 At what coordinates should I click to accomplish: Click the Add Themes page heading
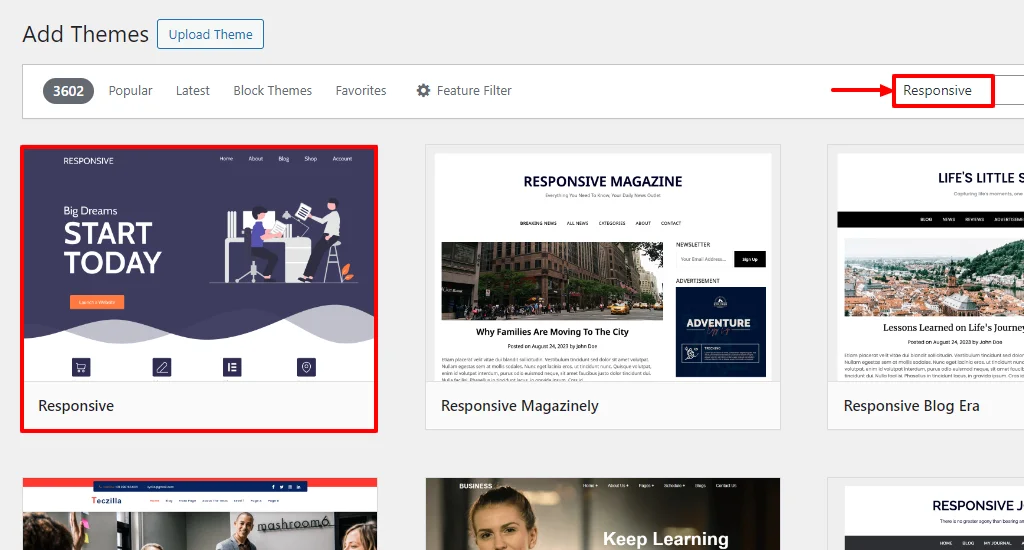click(x=86, y=34)
